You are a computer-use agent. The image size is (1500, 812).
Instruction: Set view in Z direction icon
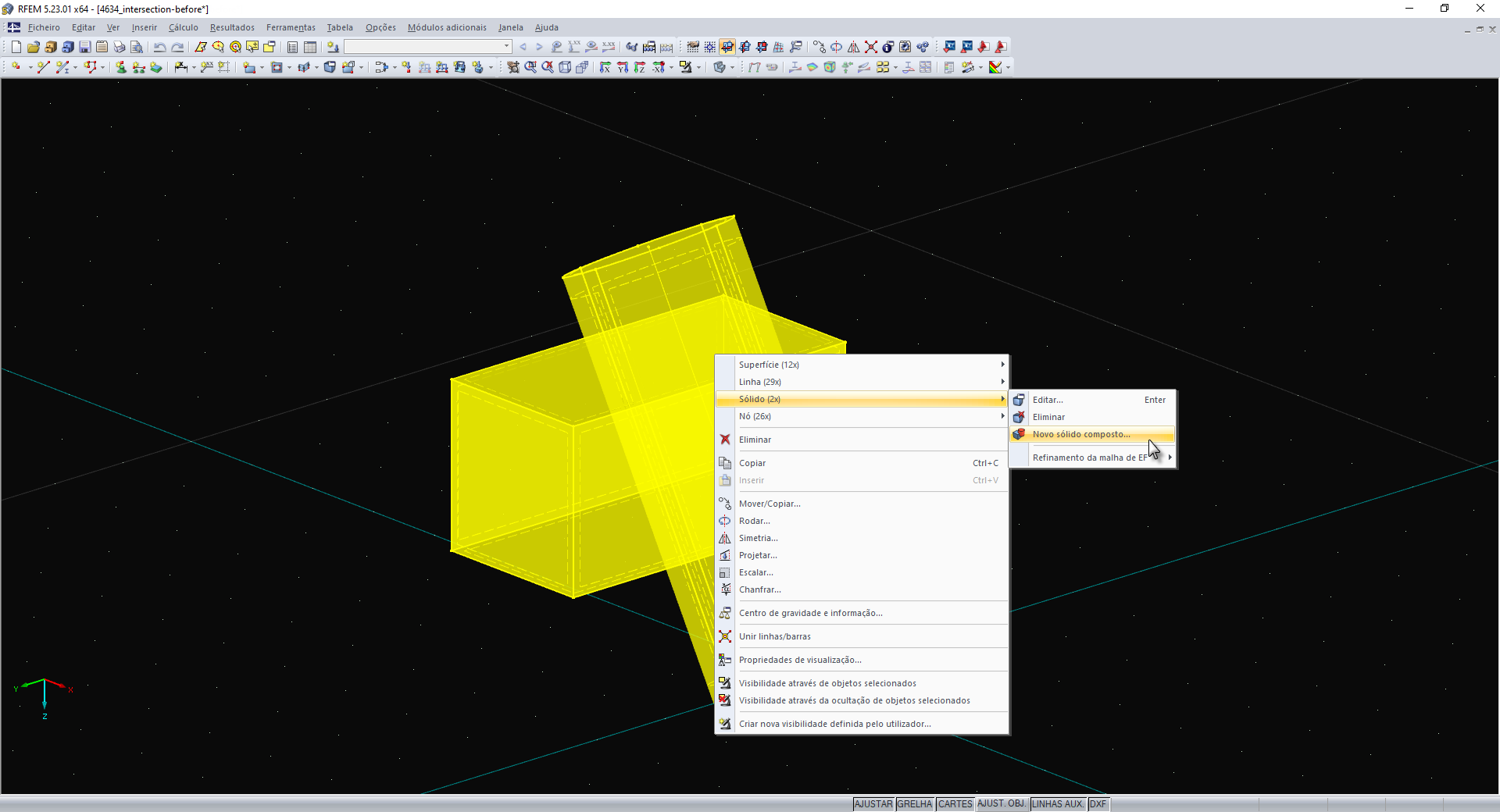point(640,68)
